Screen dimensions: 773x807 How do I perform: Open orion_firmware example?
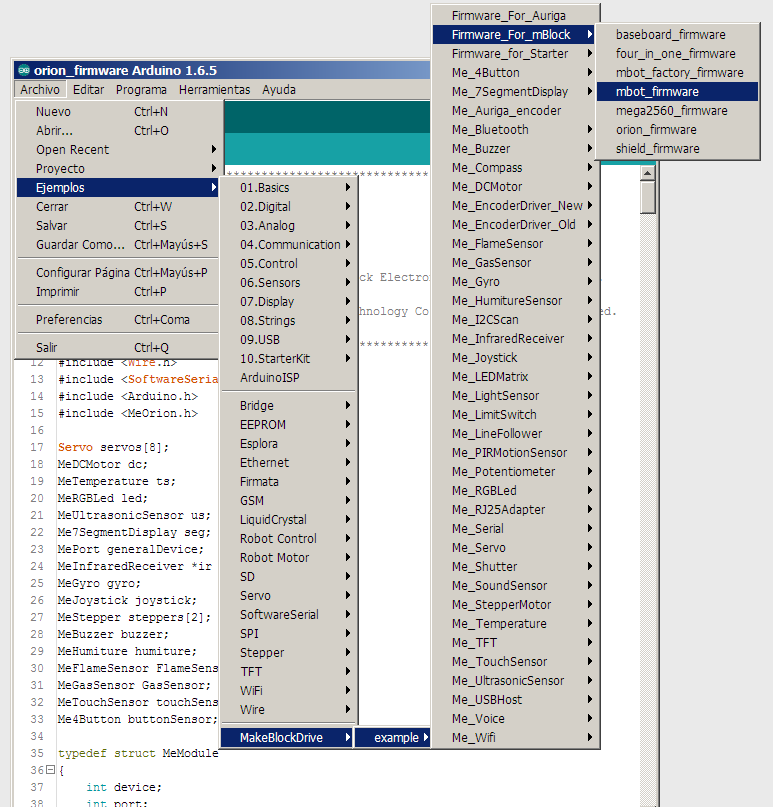click(x=677, y=130)
